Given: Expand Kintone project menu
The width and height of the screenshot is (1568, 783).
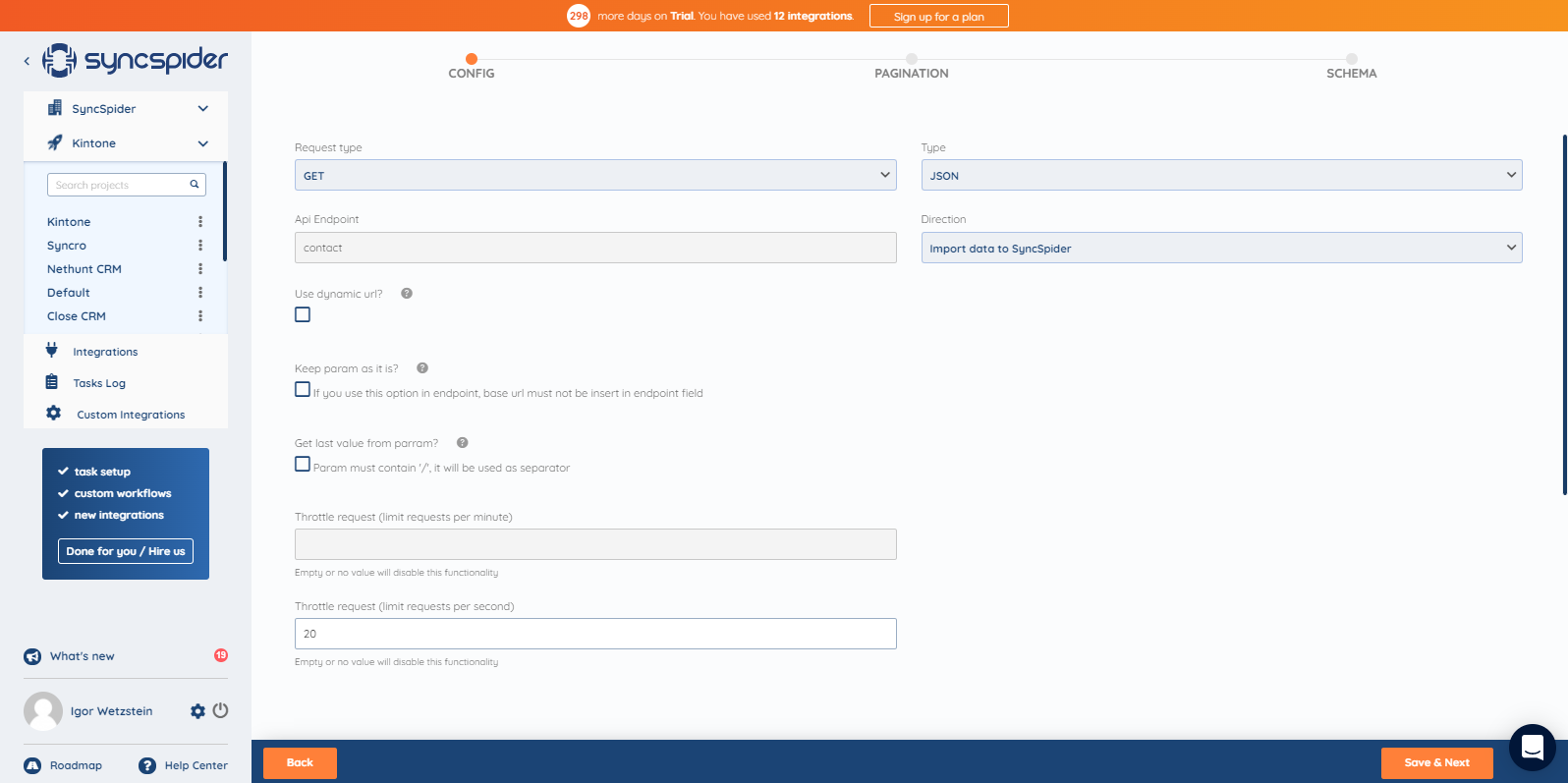Looking at the screenshot, I should tap(203, 143).
